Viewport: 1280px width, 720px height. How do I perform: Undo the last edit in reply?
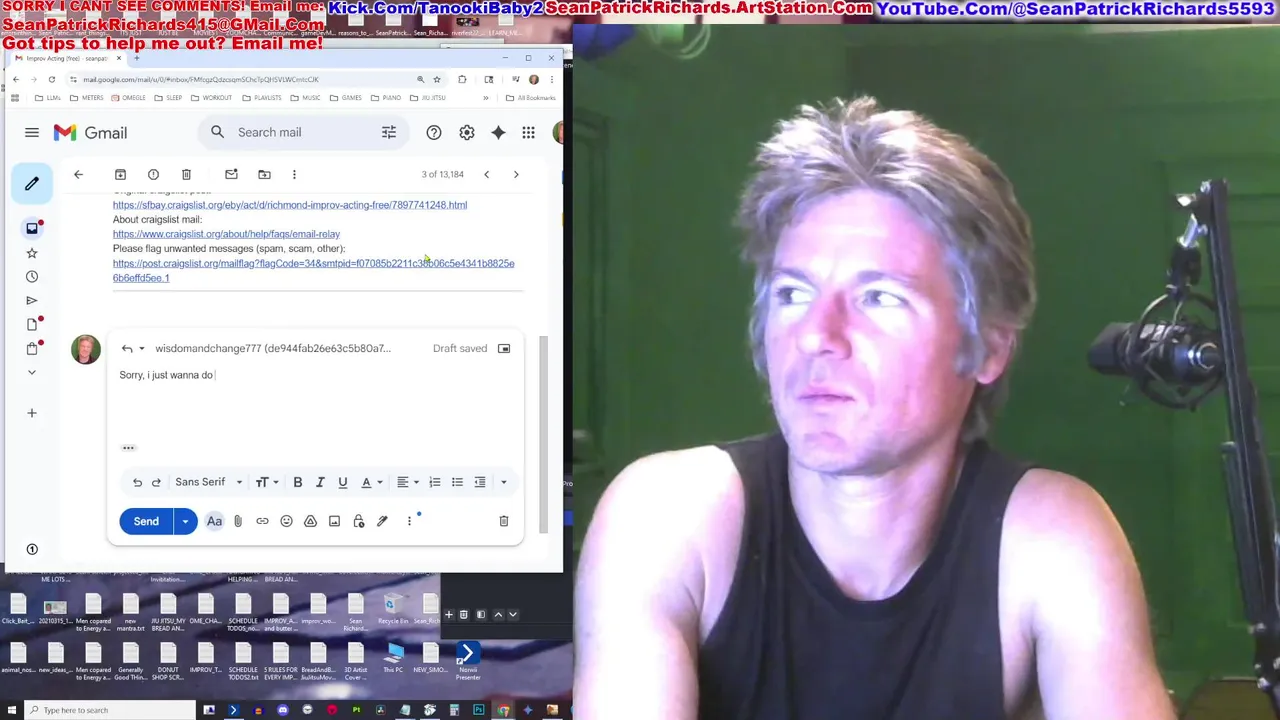point(137,482)
